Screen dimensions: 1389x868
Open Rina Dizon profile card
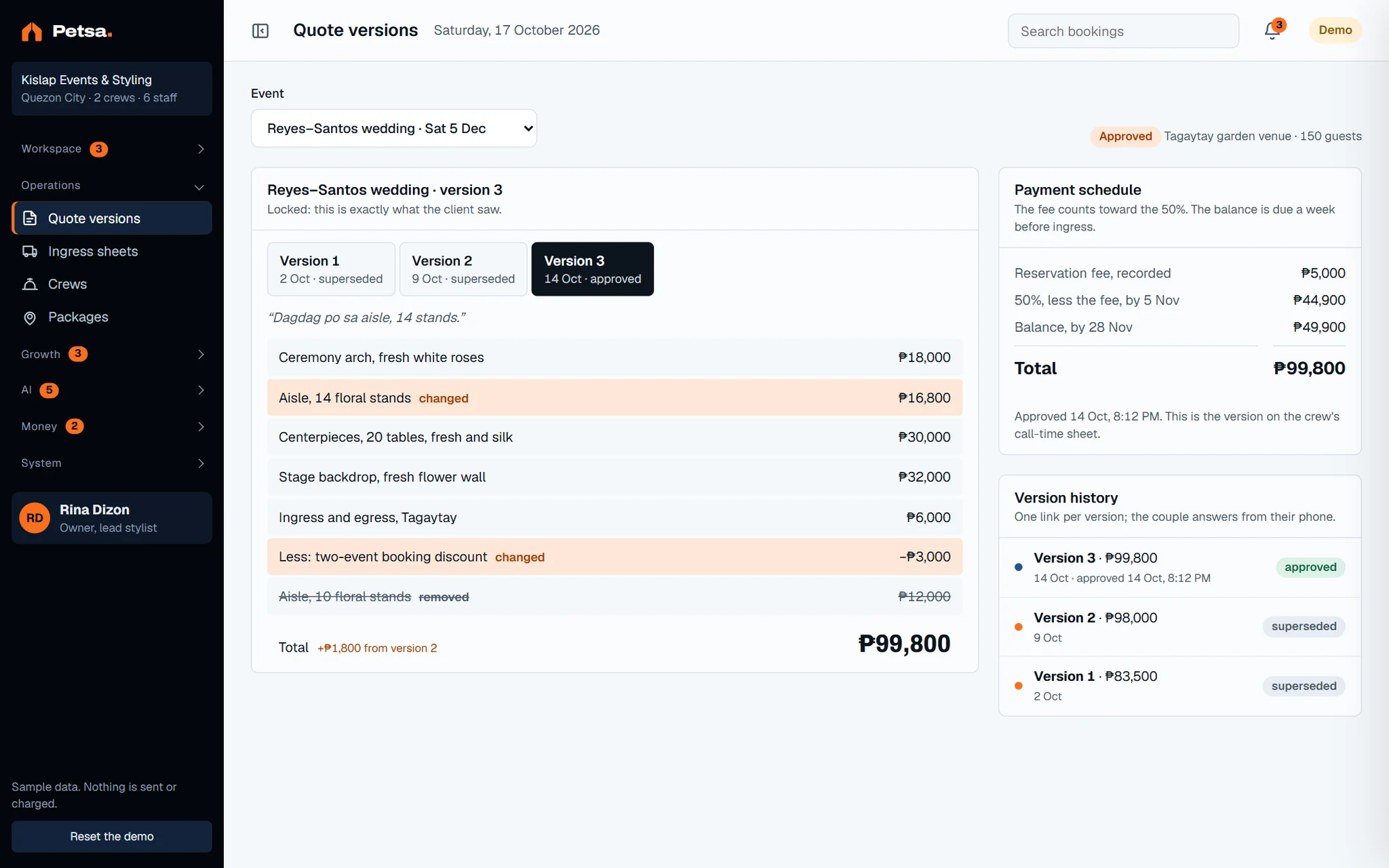click(112, 518)
